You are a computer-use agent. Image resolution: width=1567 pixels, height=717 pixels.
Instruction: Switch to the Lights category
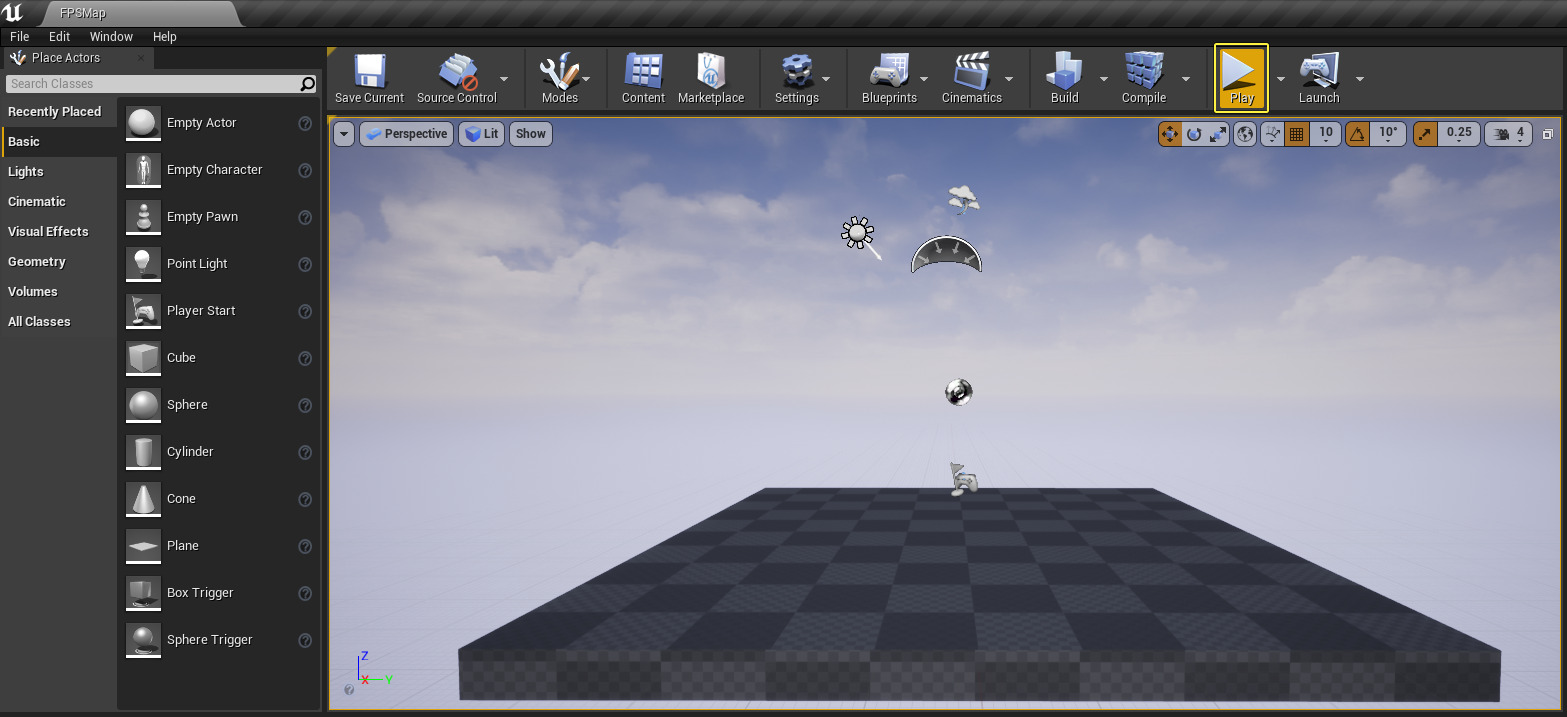[27, 171]
